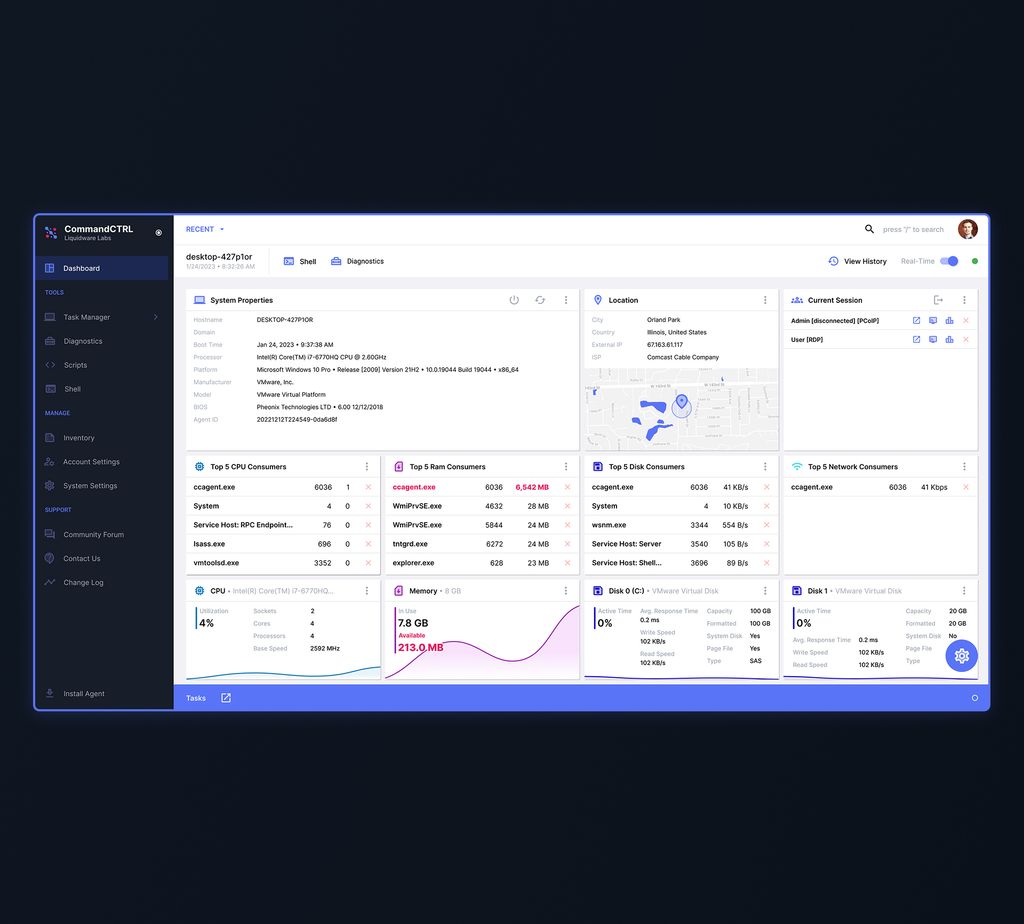Click the location map thumbnail
The width and height of the screenshot is (1024, 924).
pyautogui.click(x=681, y=408)
